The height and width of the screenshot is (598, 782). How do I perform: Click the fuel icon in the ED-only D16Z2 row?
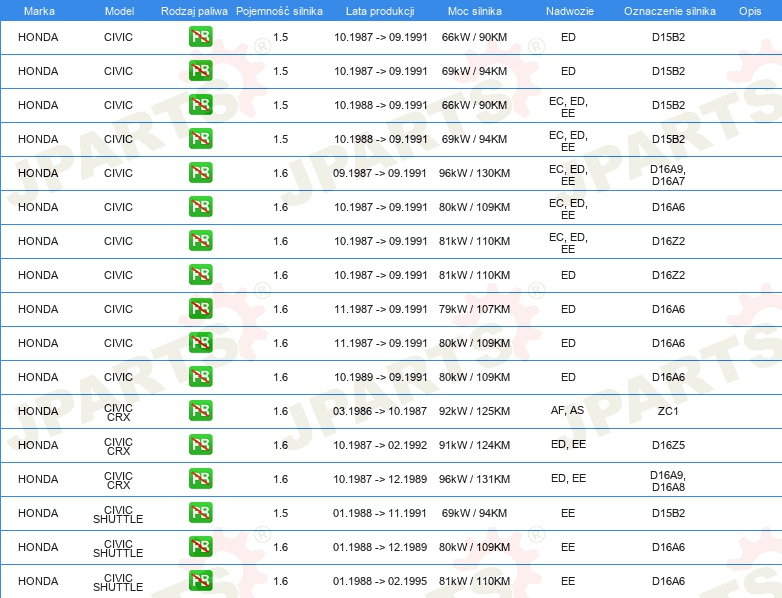200,275
